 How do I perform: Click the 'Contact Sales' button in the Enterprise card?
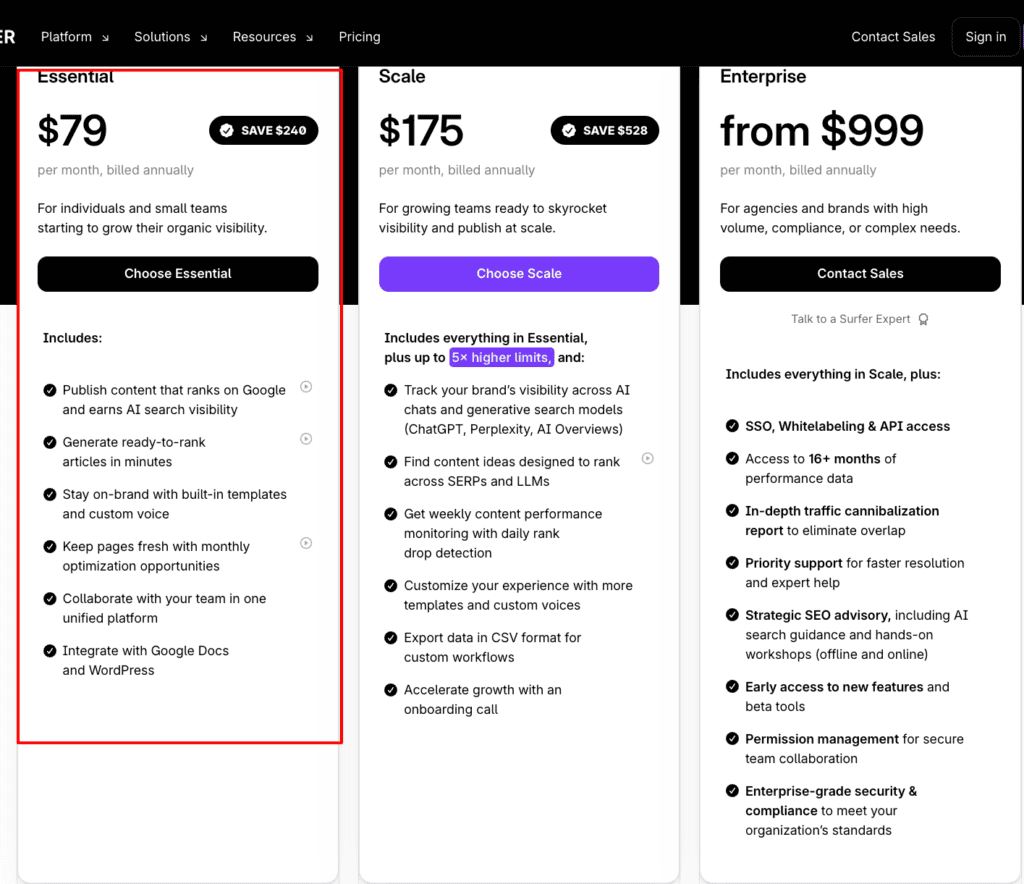tap(860, 273)
